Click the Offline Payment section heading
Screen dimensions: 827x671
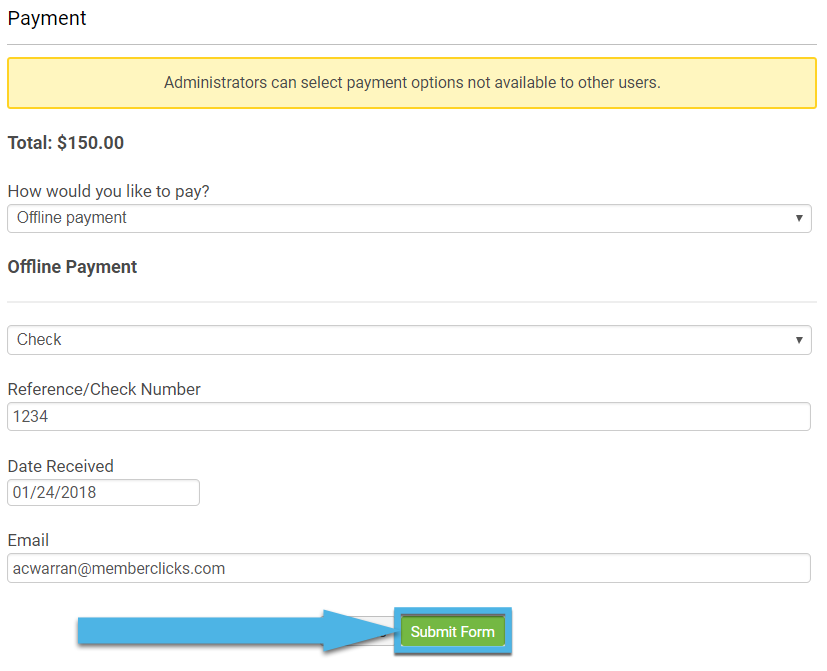tap(72, 267)
